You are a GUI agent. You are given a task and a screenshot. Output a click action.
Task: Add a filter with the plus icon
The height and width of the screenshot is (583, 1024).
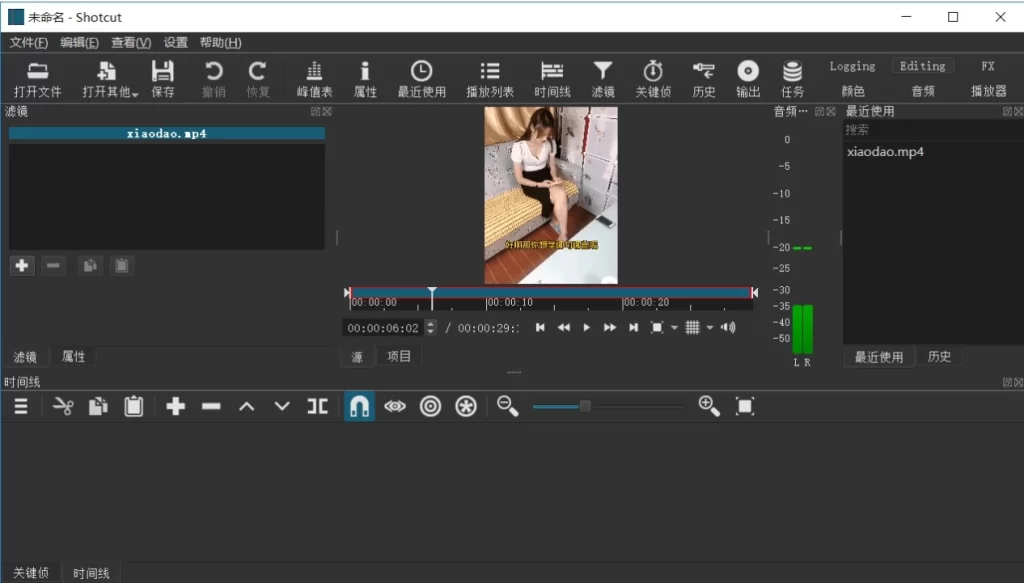pyautogui.click(x=22, y=265)
